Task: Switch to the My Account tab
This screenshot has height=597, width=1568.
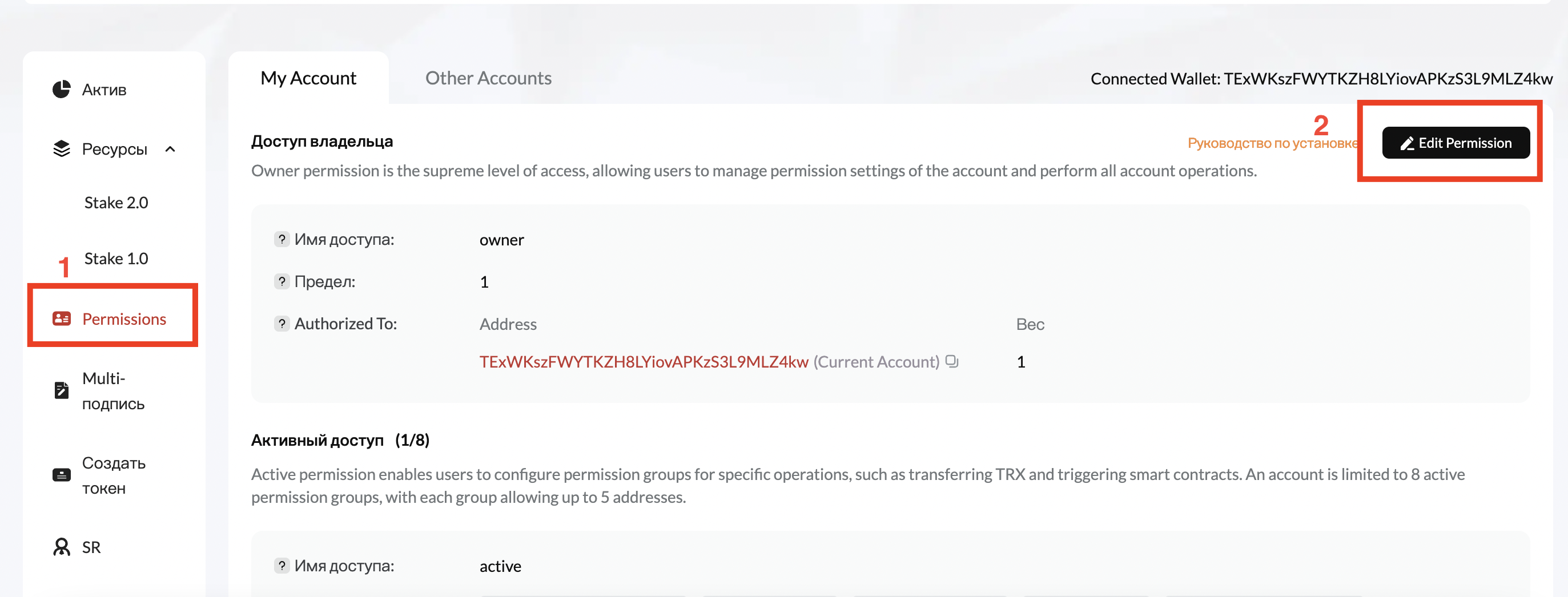Action: (308, 78)
